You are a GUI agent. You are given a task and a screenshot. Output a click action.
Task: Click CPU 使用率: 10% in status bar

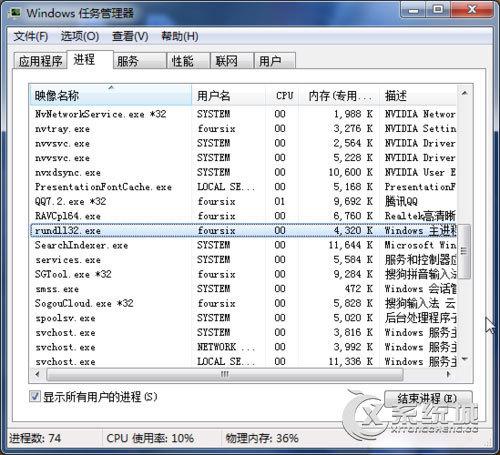pyautogui.click(x=150, y=438)
